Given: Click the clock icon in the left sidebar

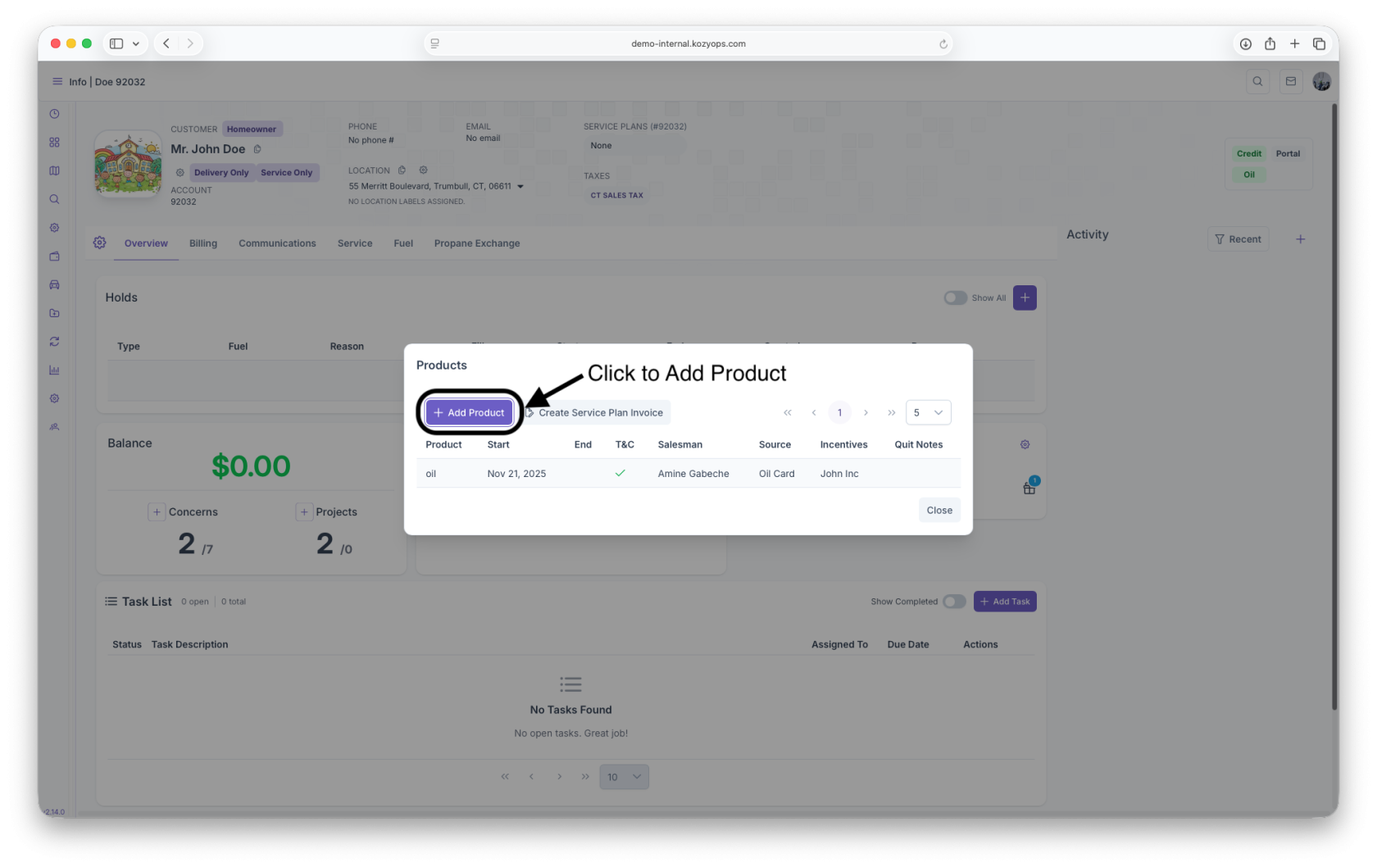Looking at the screenshot, I should point(54,114).
